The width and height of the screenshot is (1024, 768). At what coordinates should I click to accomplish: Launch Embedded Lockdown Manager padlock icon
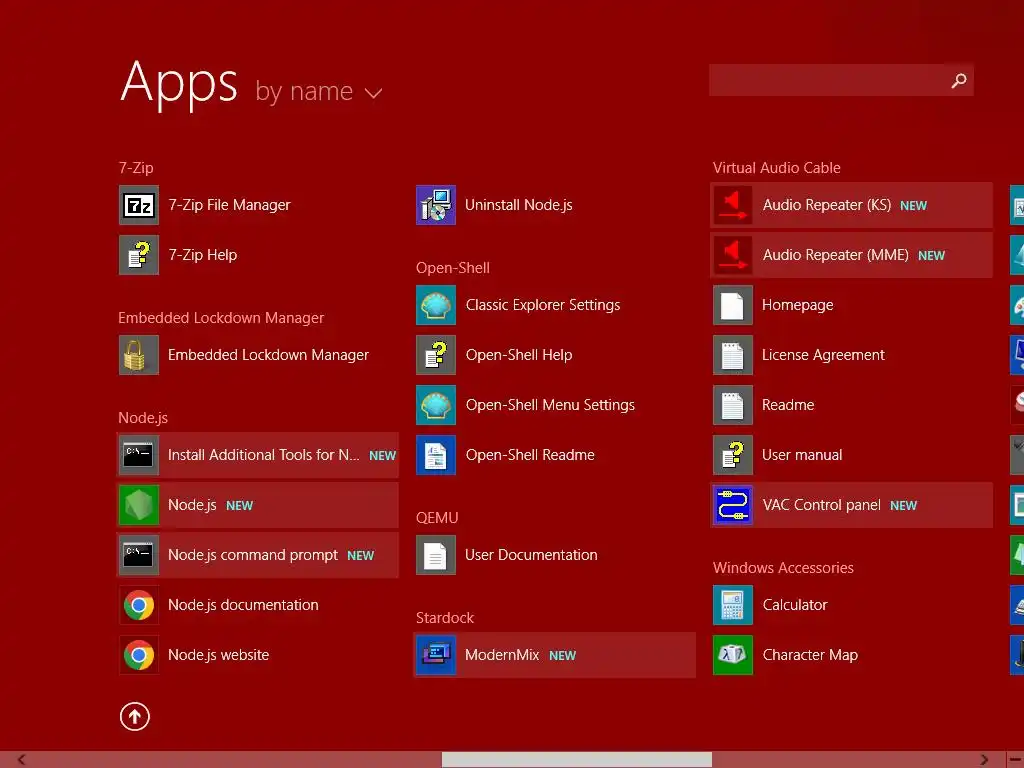138,355
